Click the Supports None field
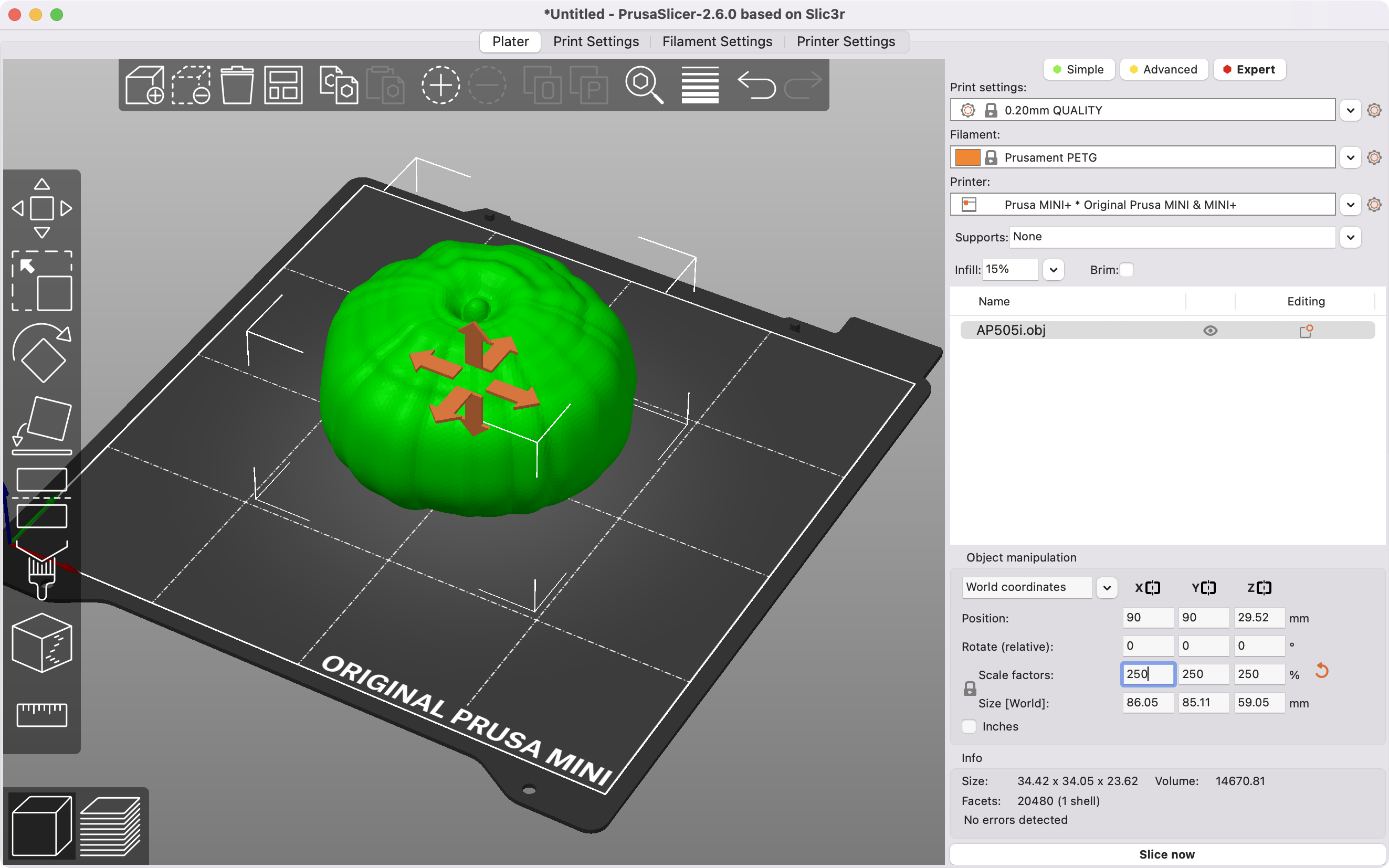The width and height of the screenshot is (1389, 868). tap(1172, 237)
